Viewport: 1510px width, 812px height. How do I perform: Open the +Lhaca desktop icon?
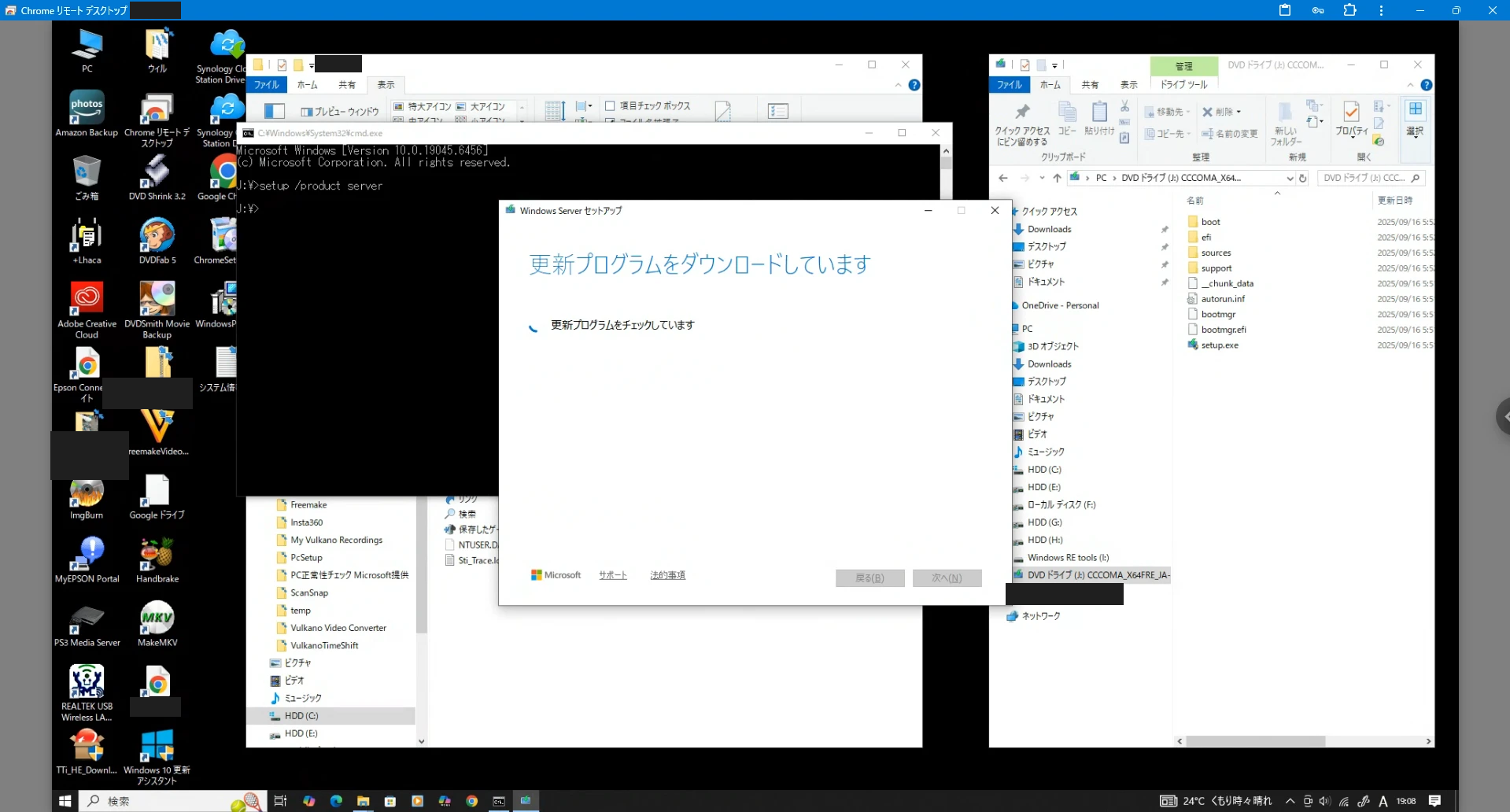click(x=87, y=241)
